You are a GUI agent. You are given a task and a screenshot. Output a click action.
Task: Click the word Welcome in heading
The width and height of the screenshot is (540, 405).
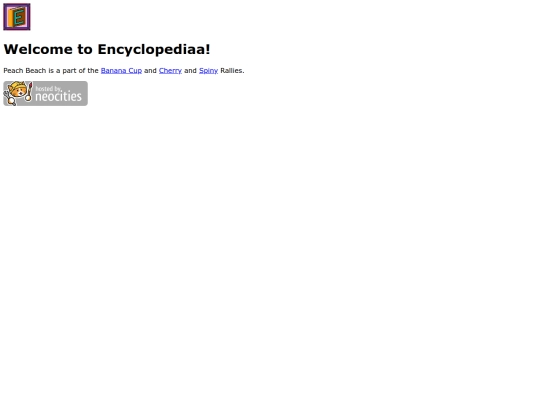coord(38,49)
